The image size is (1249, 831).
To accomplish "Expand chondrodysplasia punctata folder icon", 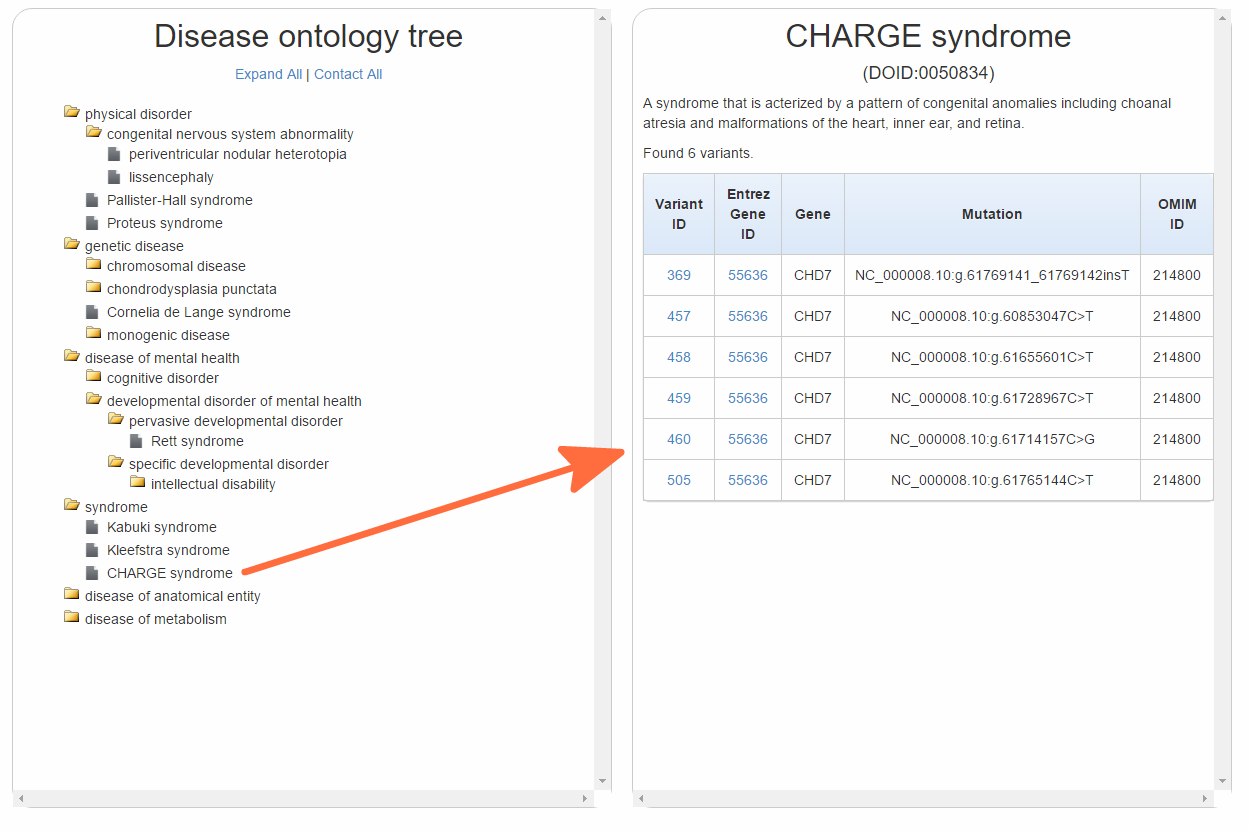I will pos(93,288).
